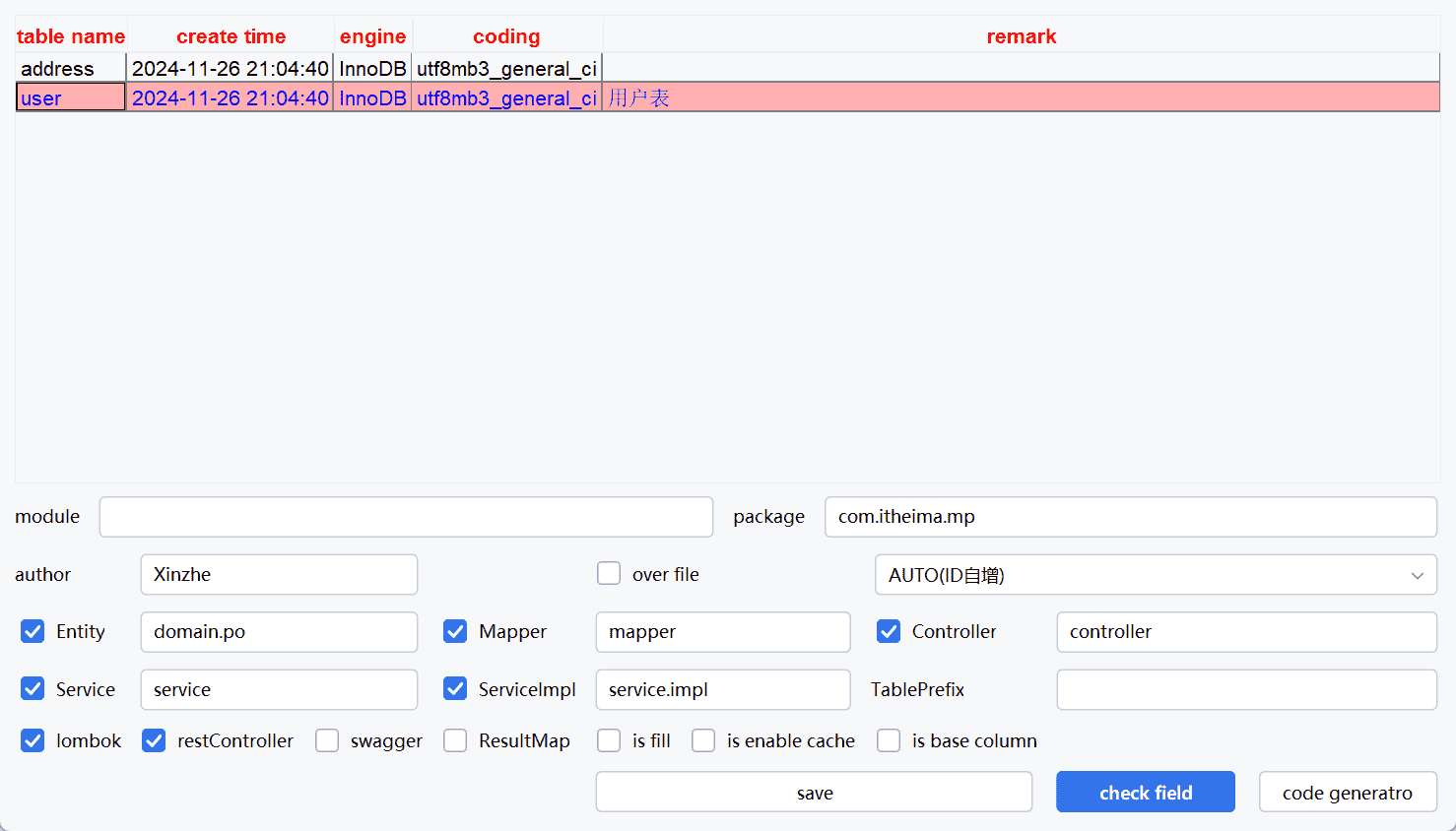Sort by table name column header
1456x831 pixels.
click(x=71, y=36)
